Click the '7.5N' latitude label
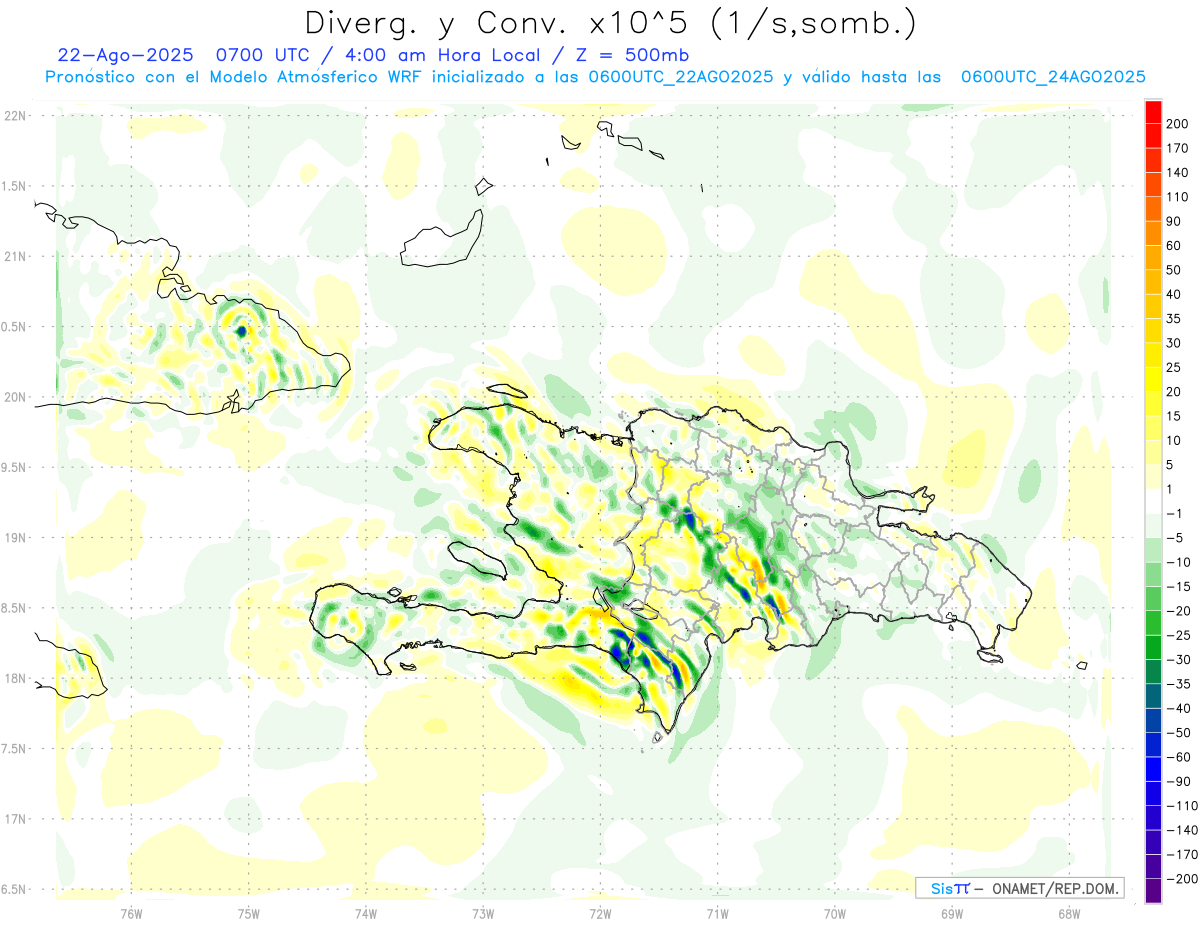Viewport: 1200px width, 927px height. click(x=14, y=749)
